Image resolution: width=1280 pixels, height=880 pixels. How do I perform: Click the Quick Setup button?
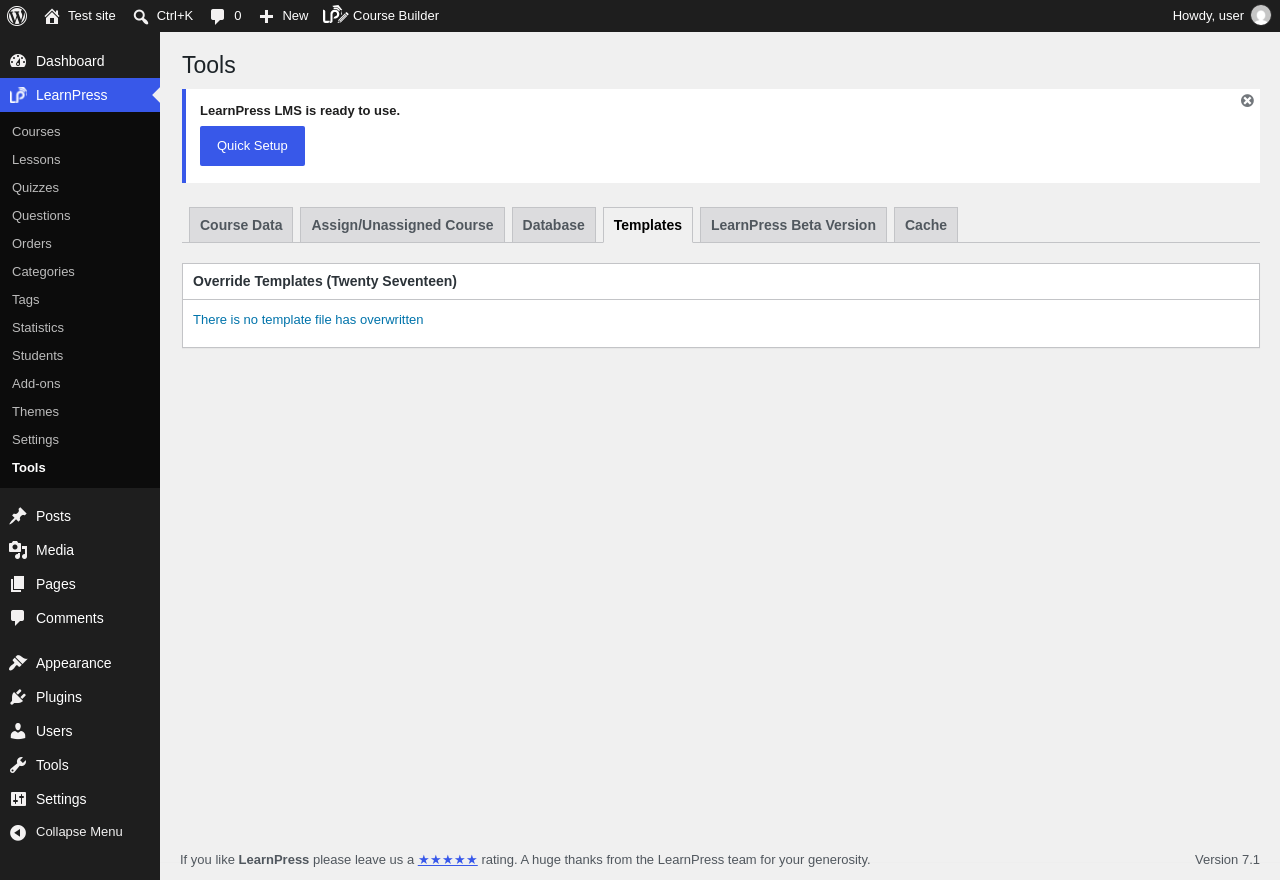click(252, 146)
